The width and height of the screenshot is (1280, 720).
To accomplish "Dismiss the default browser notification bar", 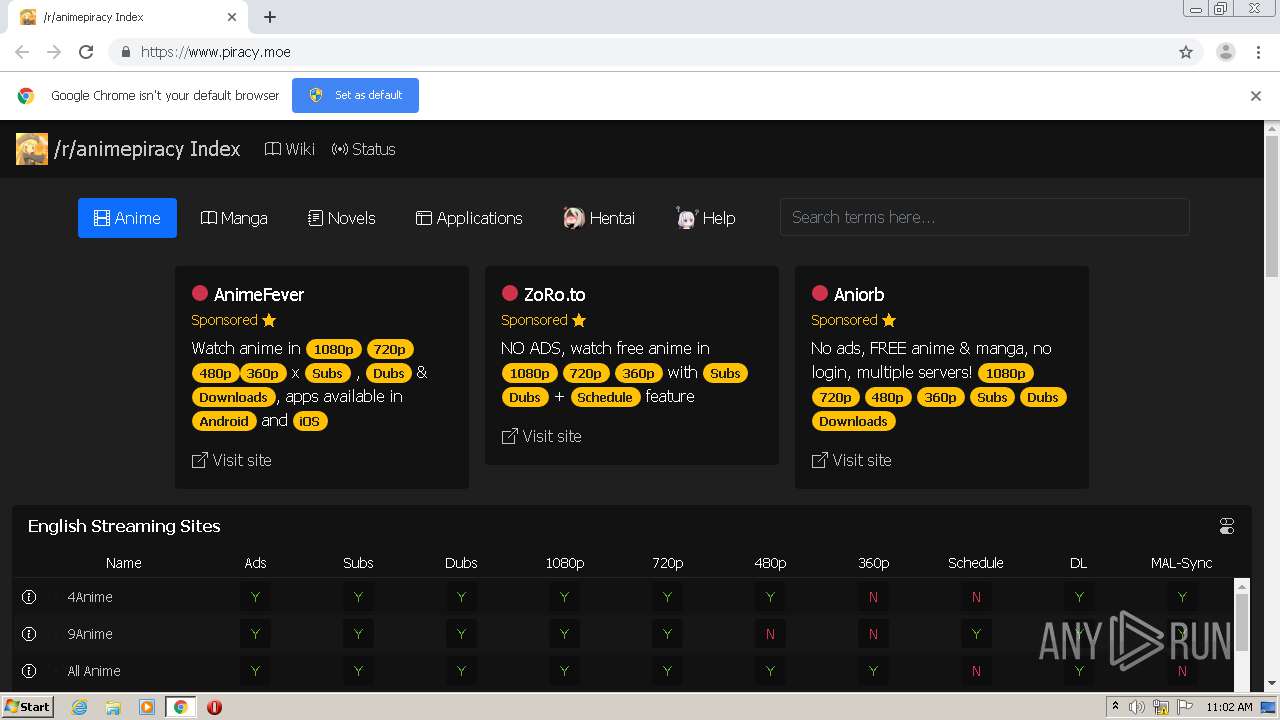I will 1256,96.
